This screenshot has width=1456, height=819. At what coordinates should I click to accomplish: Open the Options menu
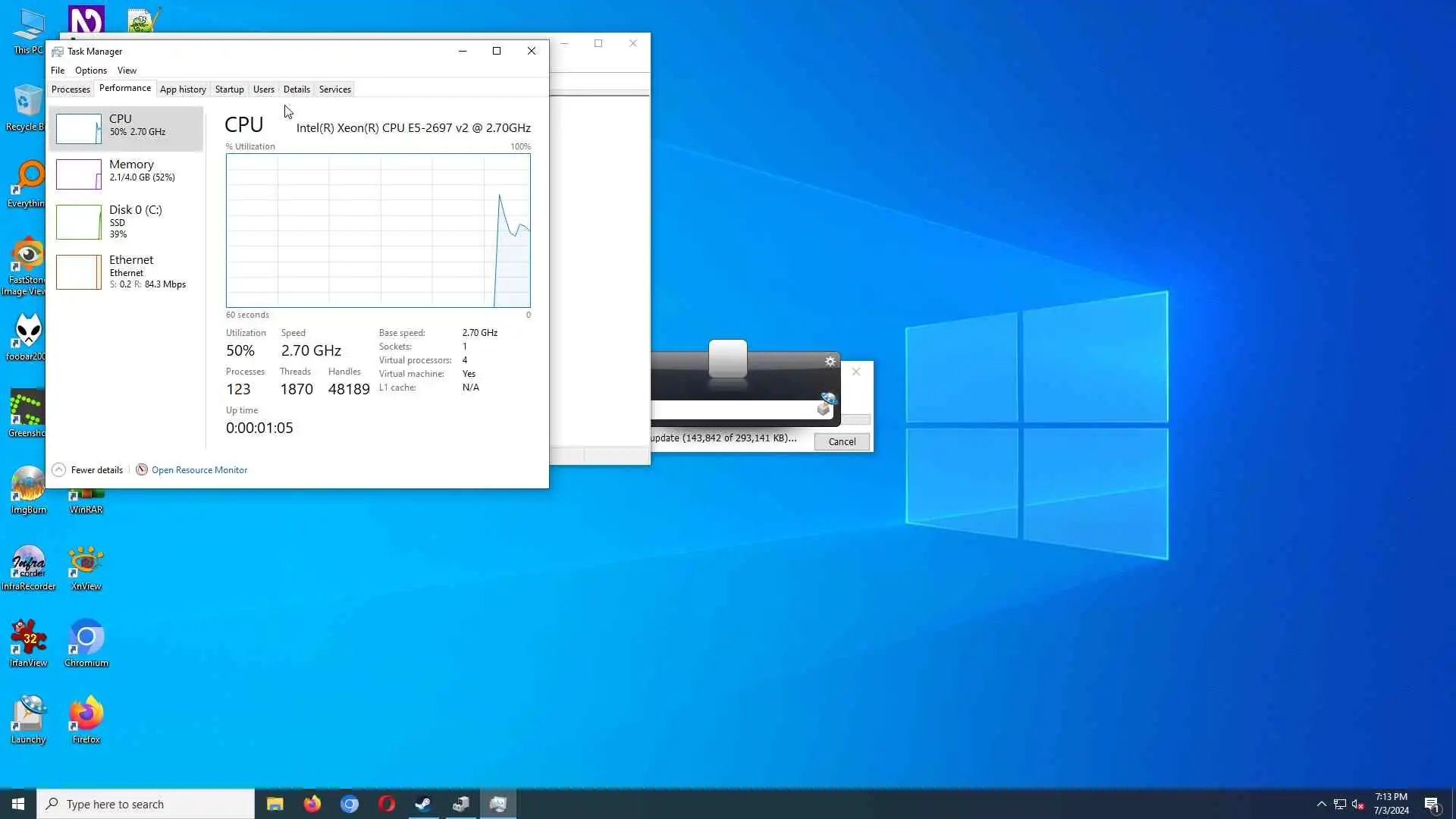[90, 71]
